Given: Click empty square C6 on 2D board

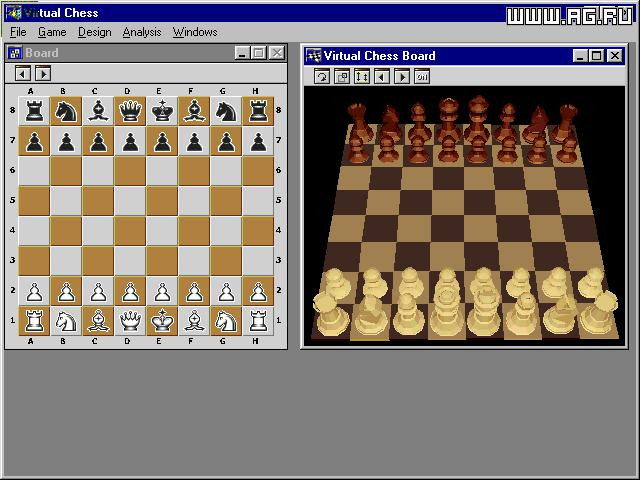Looking at the screenshot, I should tap(98, 171).
